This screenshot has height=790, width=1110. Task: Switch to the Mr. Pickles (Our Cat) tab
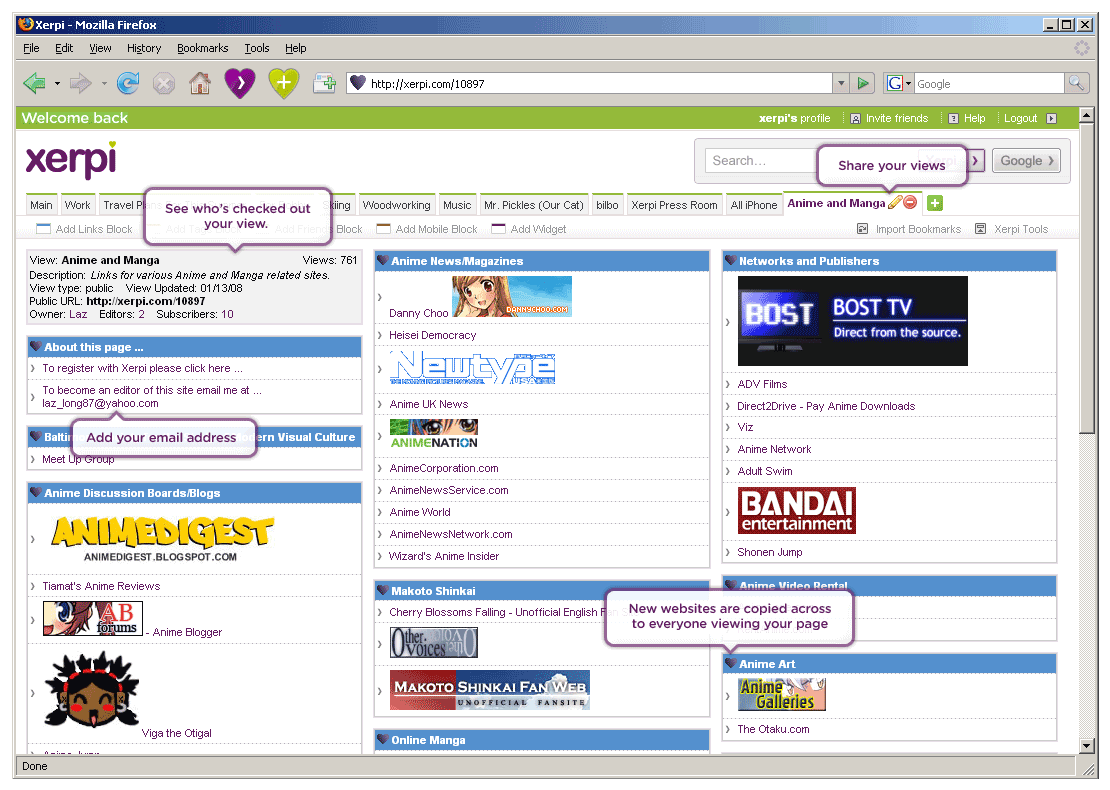534,205
